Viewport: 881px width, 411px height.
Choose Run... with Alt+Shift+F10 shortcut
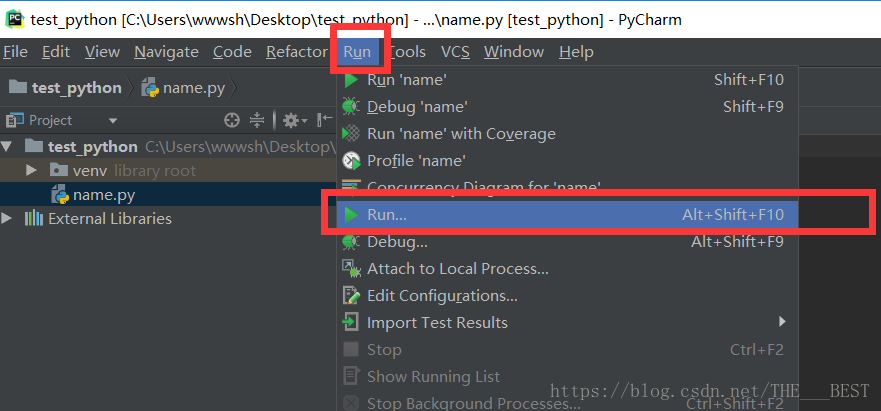tap(567, 215)
